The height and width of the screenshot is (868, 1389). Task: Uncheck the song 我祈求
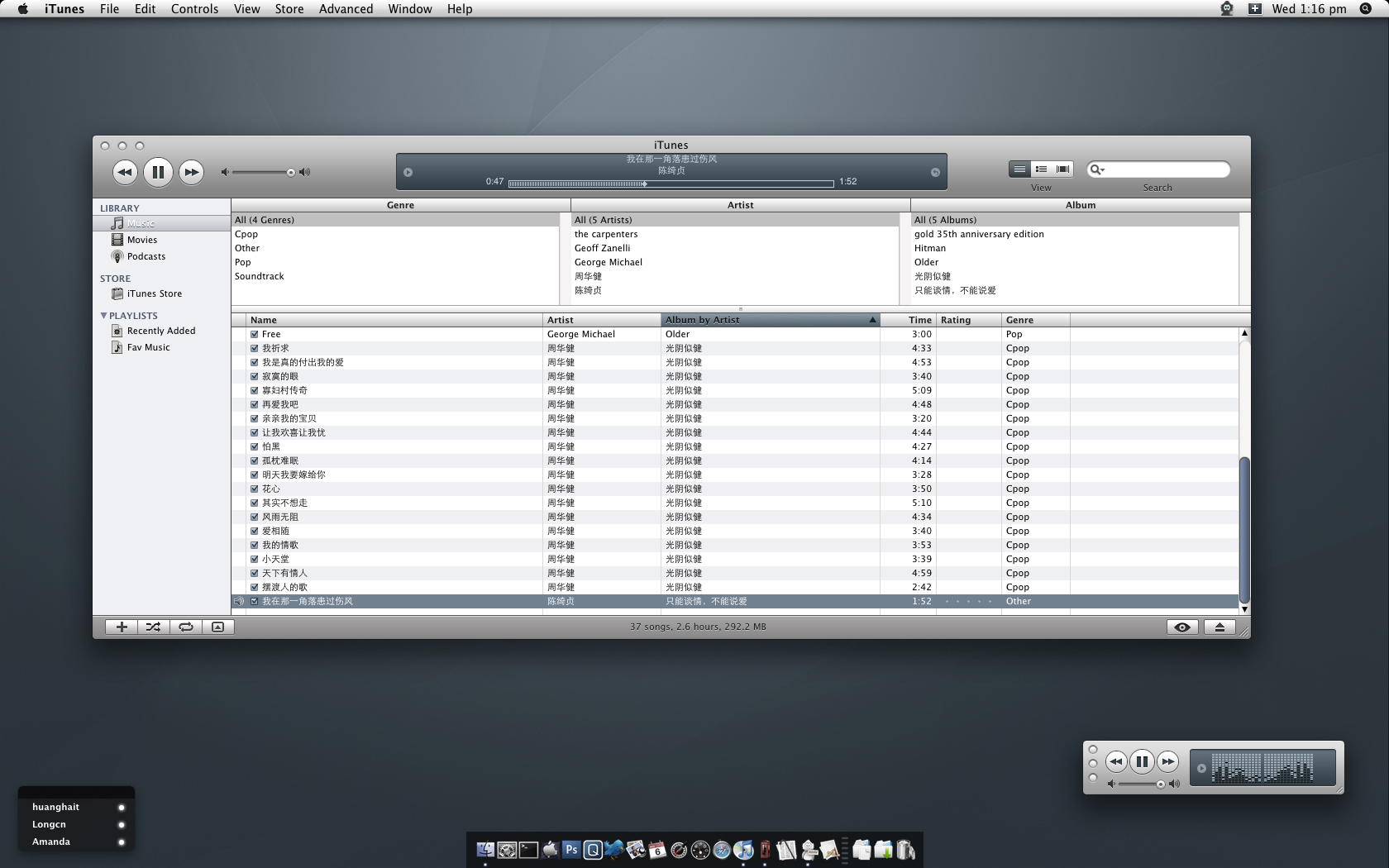pyautogui.click(x=255, y=348)
